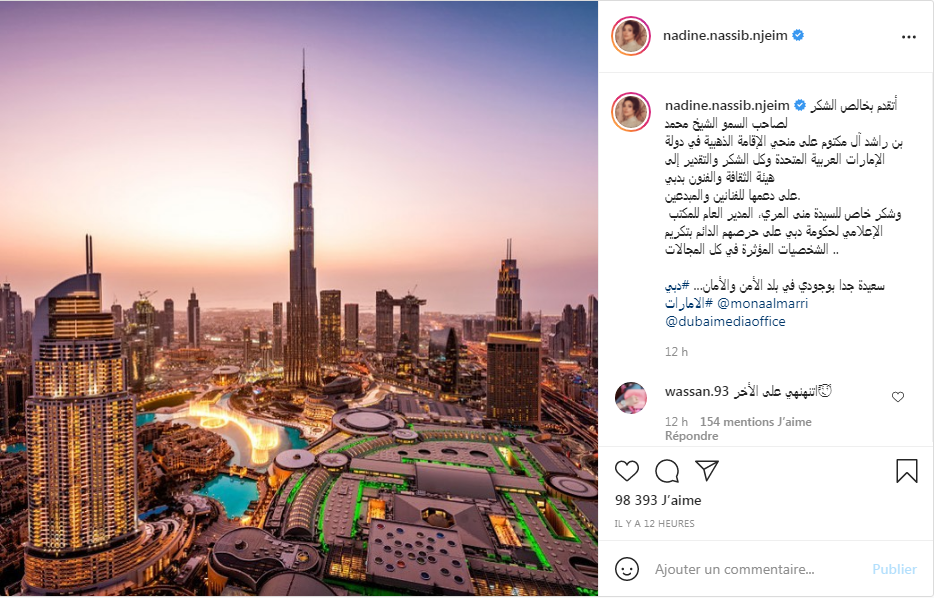This screenshot has height=598, width=934.
Task: Open the caption author's profile avatar
Action: coord(631,111)
